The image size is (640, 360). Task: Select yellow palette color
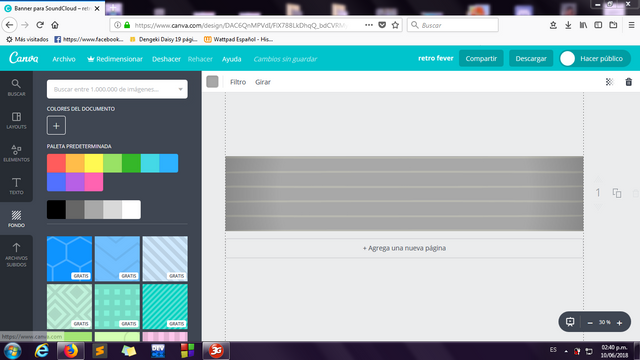tap(94, 163)
